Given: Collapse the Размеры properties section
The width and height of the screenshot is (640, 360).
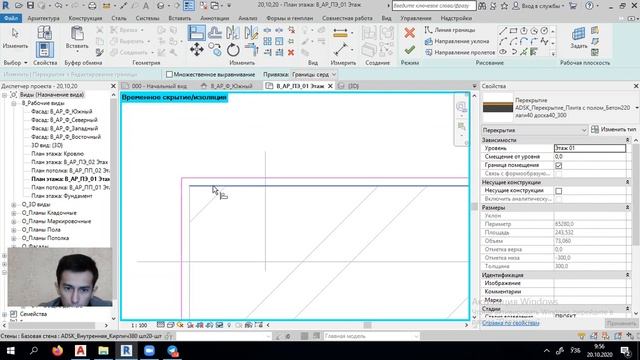Looking at the screenshot, I should coord(627,208).
